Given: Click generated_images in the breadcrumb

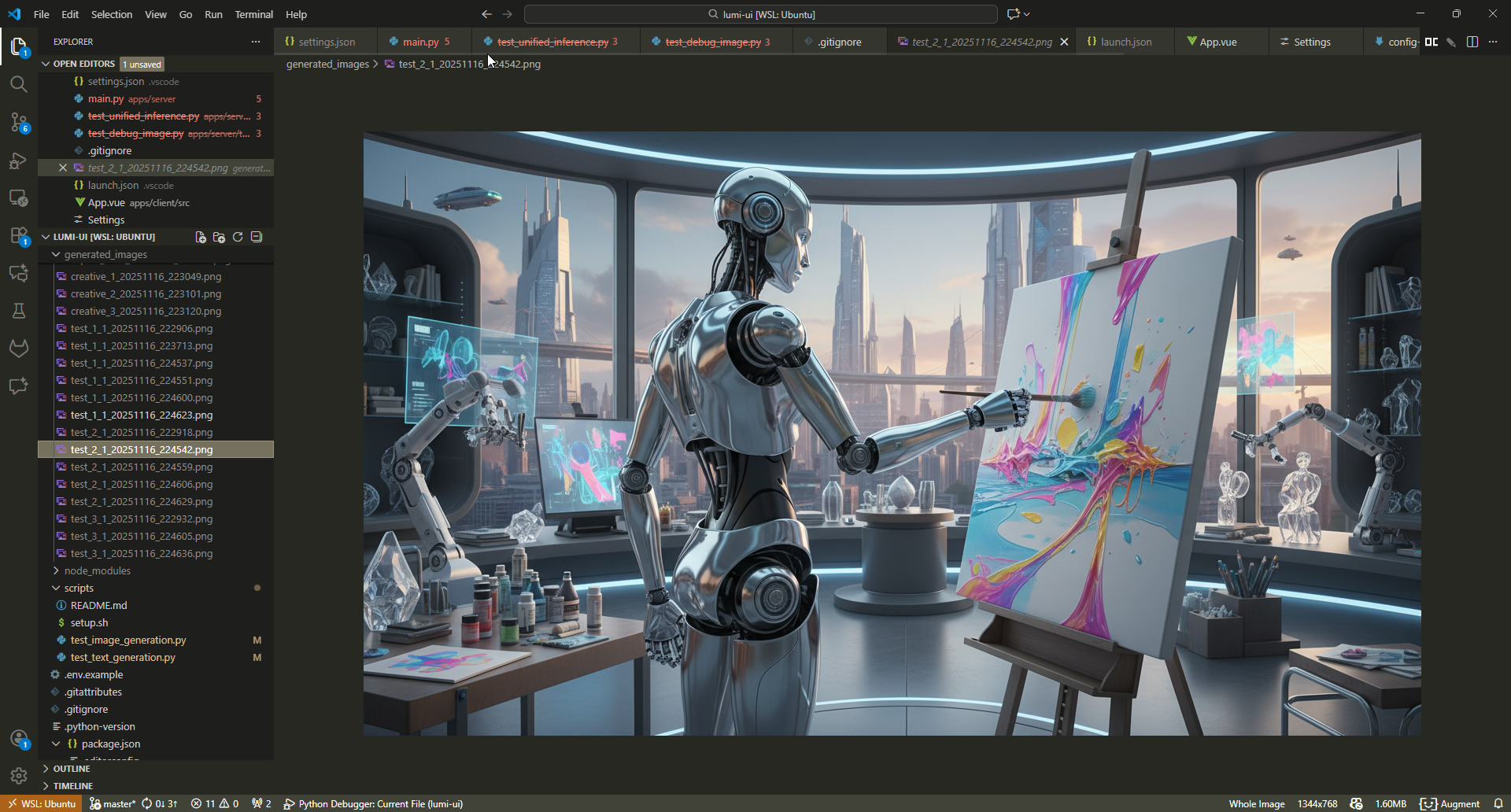Looking at the screenshot, I should [327, 64].
